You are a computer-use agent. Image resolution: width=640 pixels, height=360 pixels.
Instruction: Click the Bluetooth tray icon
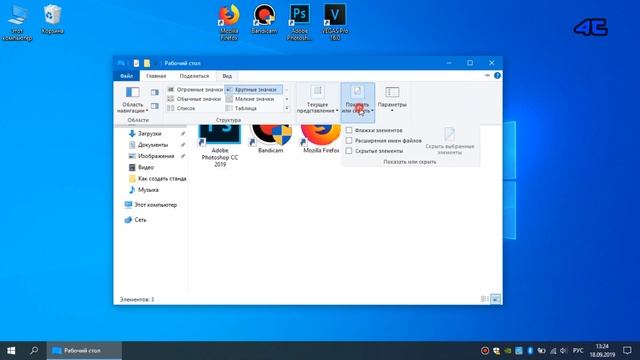click(x=530, y=351)
